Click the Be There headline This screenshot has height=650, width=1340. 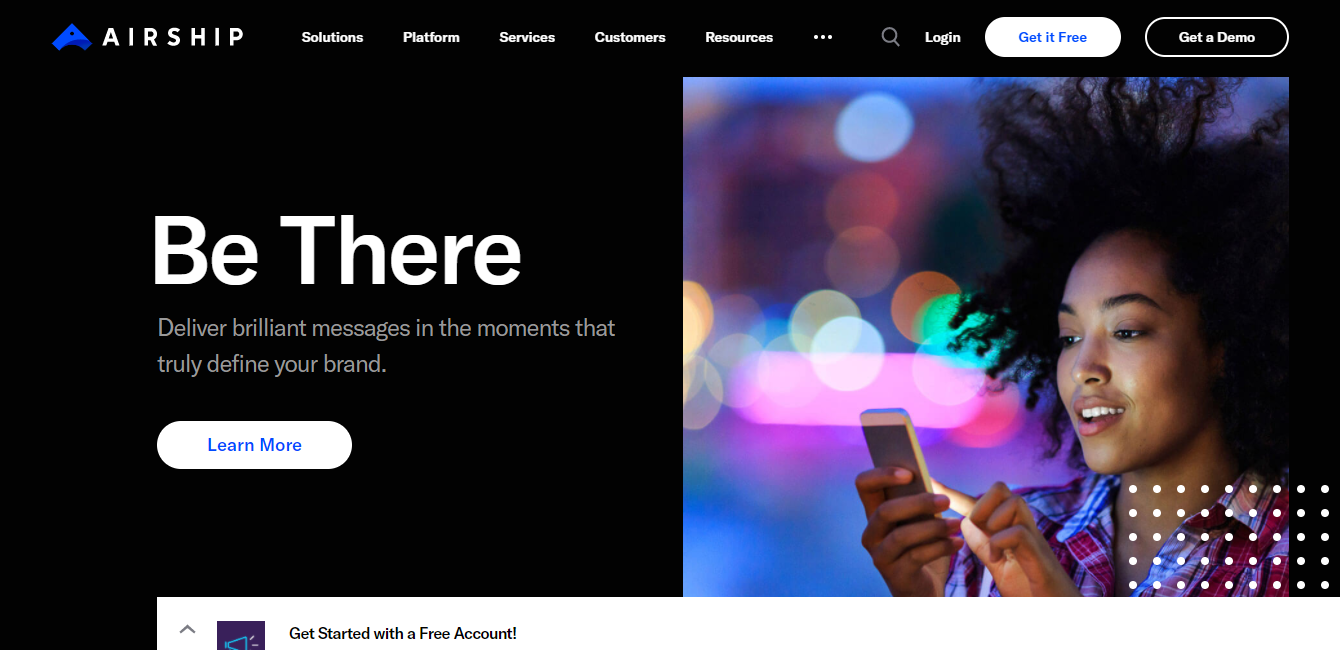[x=337, y=251]
